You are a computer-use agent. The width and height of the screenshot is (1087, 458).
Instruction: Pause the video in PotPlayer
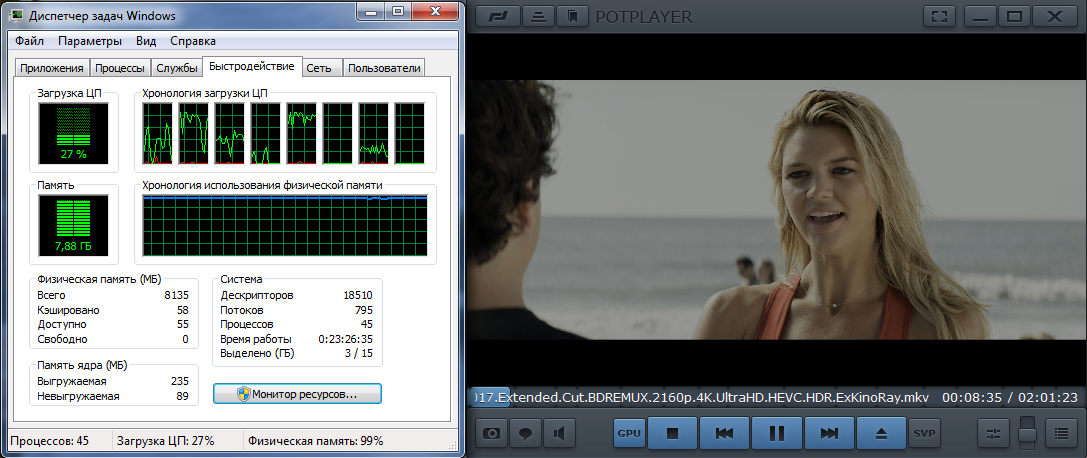(777, 433)
